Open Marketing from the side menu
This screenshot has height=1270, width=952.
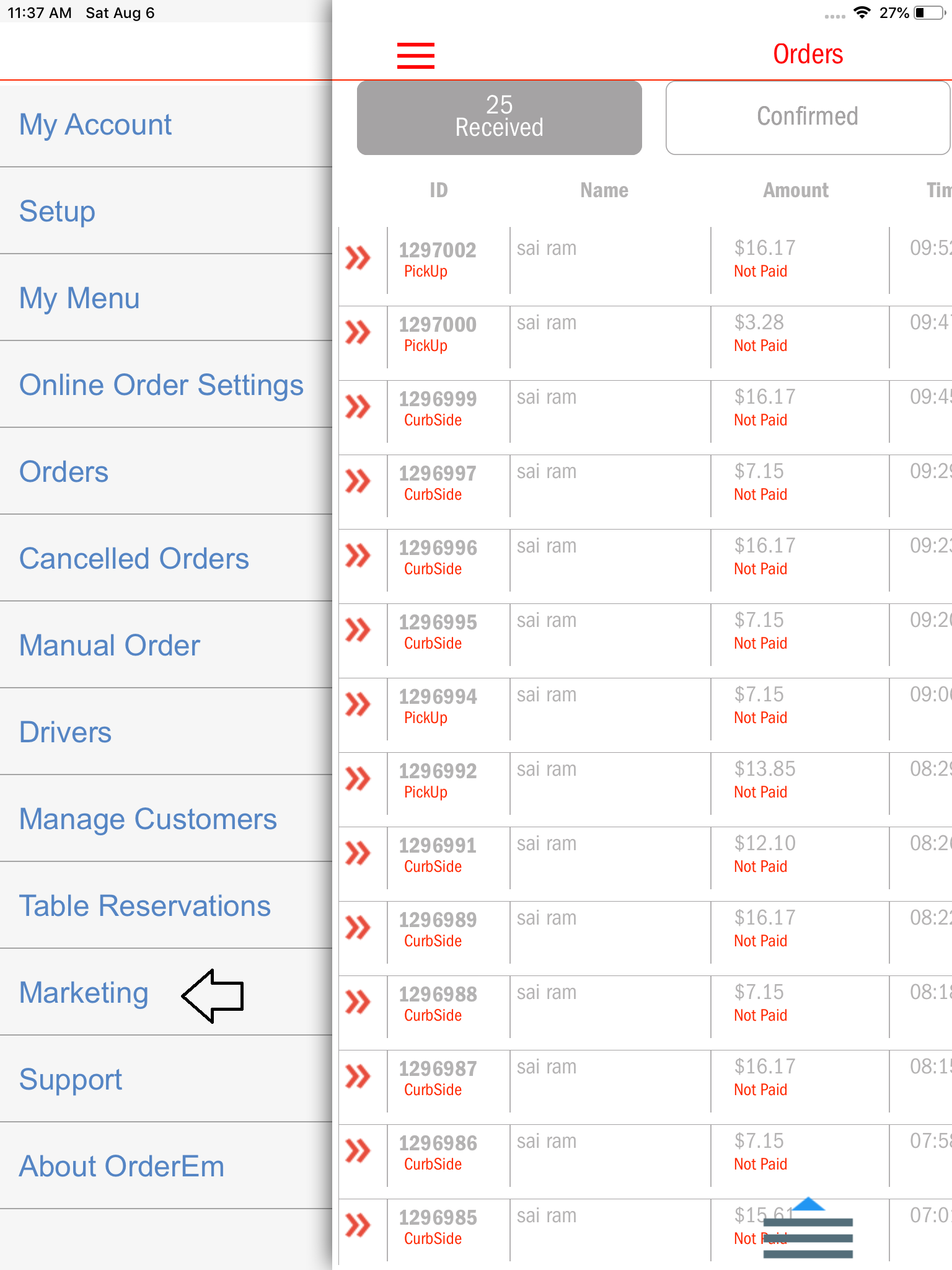point(84,992)
